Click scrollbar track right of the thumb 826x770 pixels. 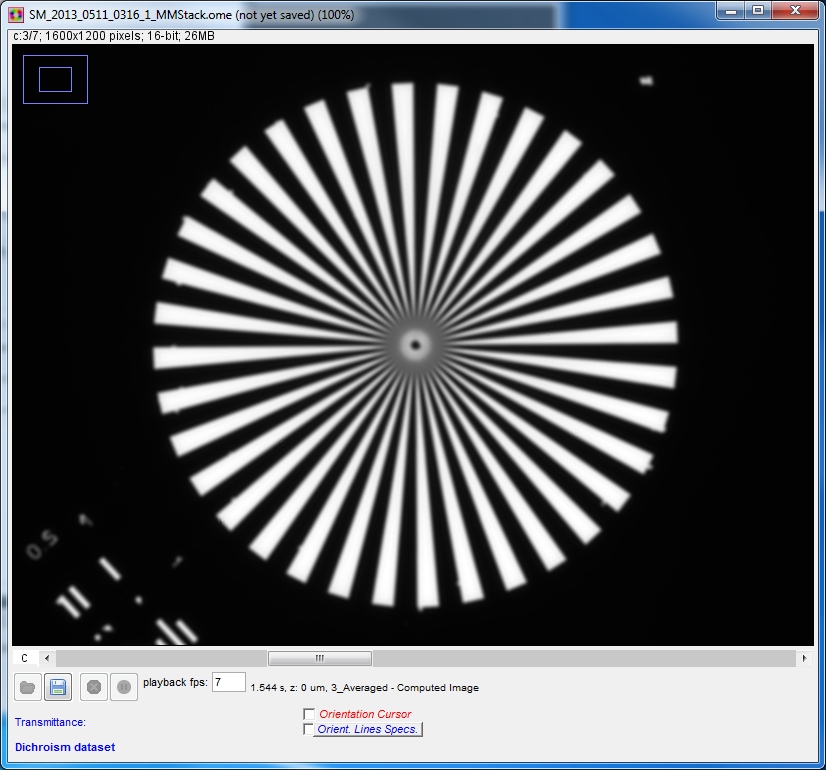click(x=580, y=659)
